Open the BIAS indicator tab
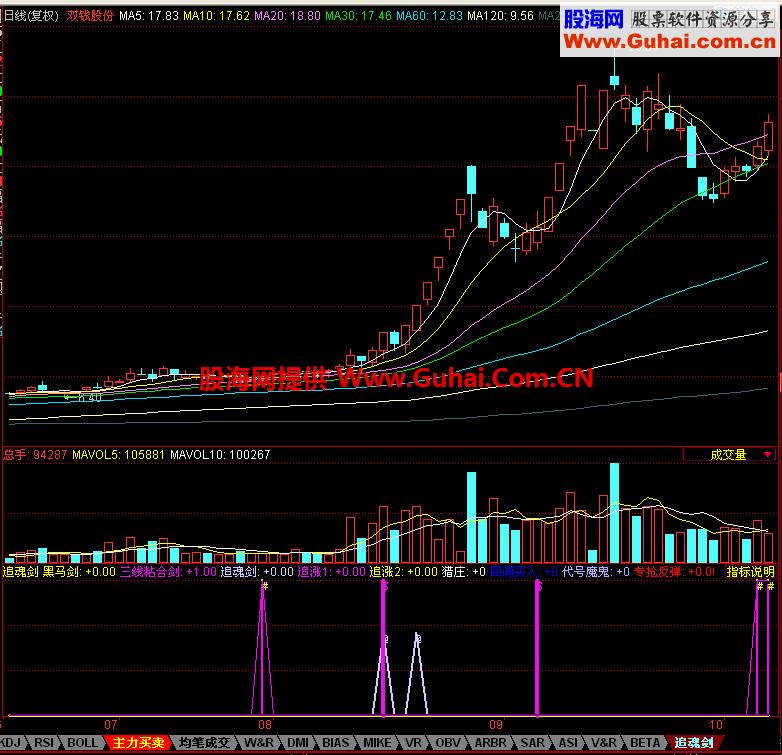Viewport: 782px width, 755px height. point(335,743)
